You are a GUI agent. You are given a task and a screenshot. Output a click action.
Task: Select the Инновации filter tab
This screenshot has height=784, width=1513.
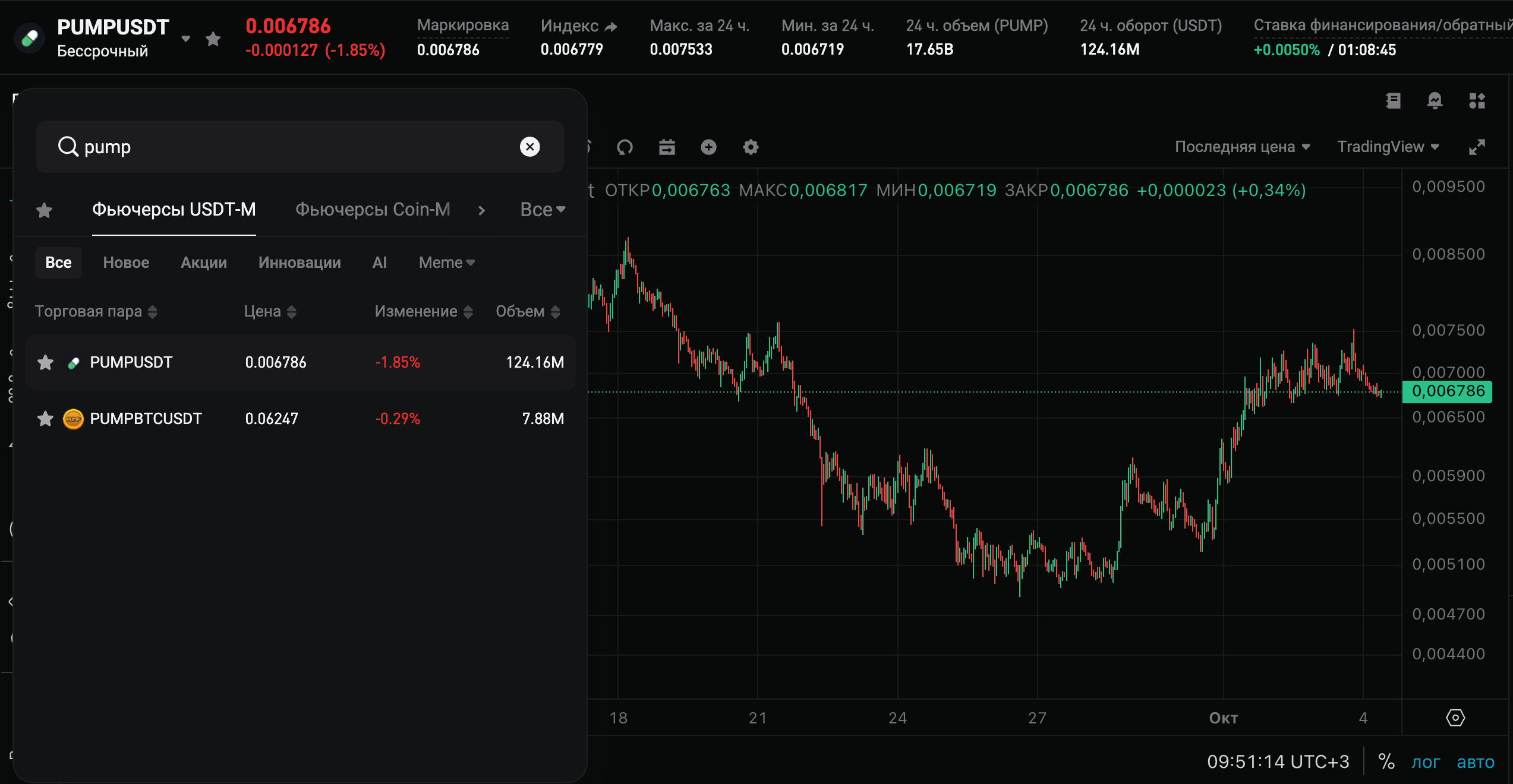300,263
